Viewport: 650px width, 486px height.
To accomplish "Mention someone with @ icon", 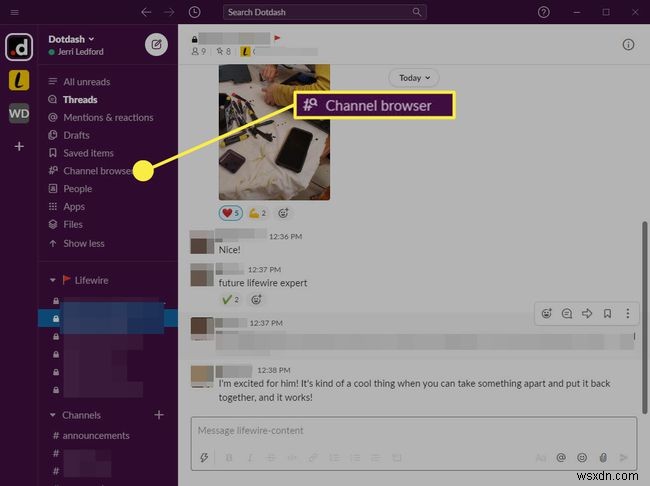I will [x=561, y=458].
